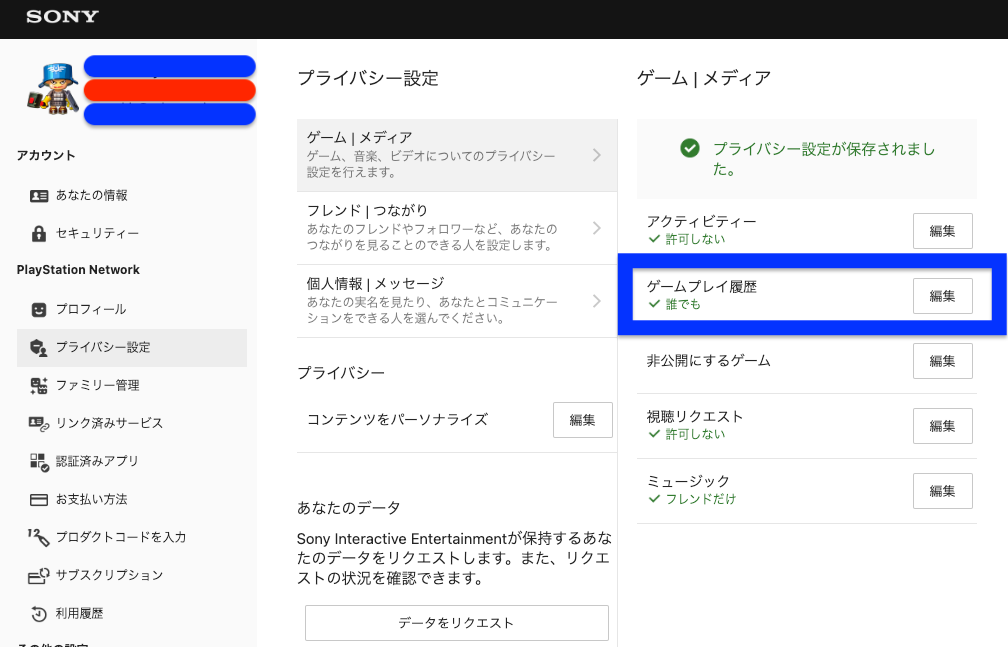Image resolution: width=1008 pixels, height=647 pixels.
Task: Click アクティビティー 許可しない status text
Action: pos(695,239)
